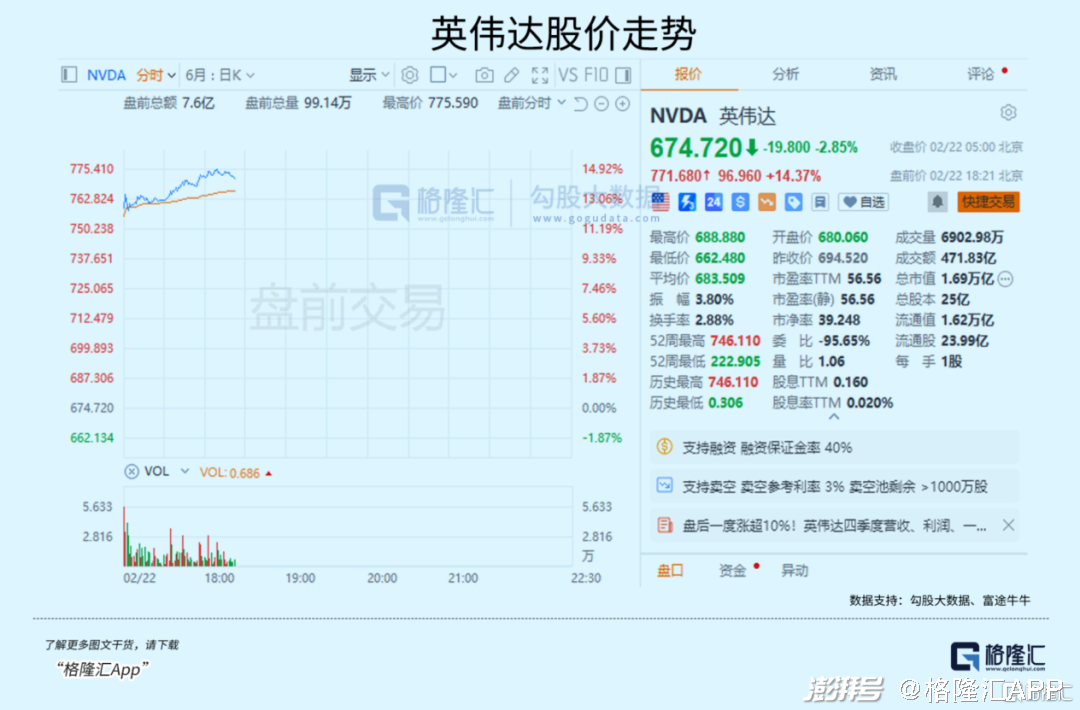Image resolution: width=1080 pixels, height=710 pixels.
Task: Toggle 自选 watchlist heart button
Action: tap(862, 202)
